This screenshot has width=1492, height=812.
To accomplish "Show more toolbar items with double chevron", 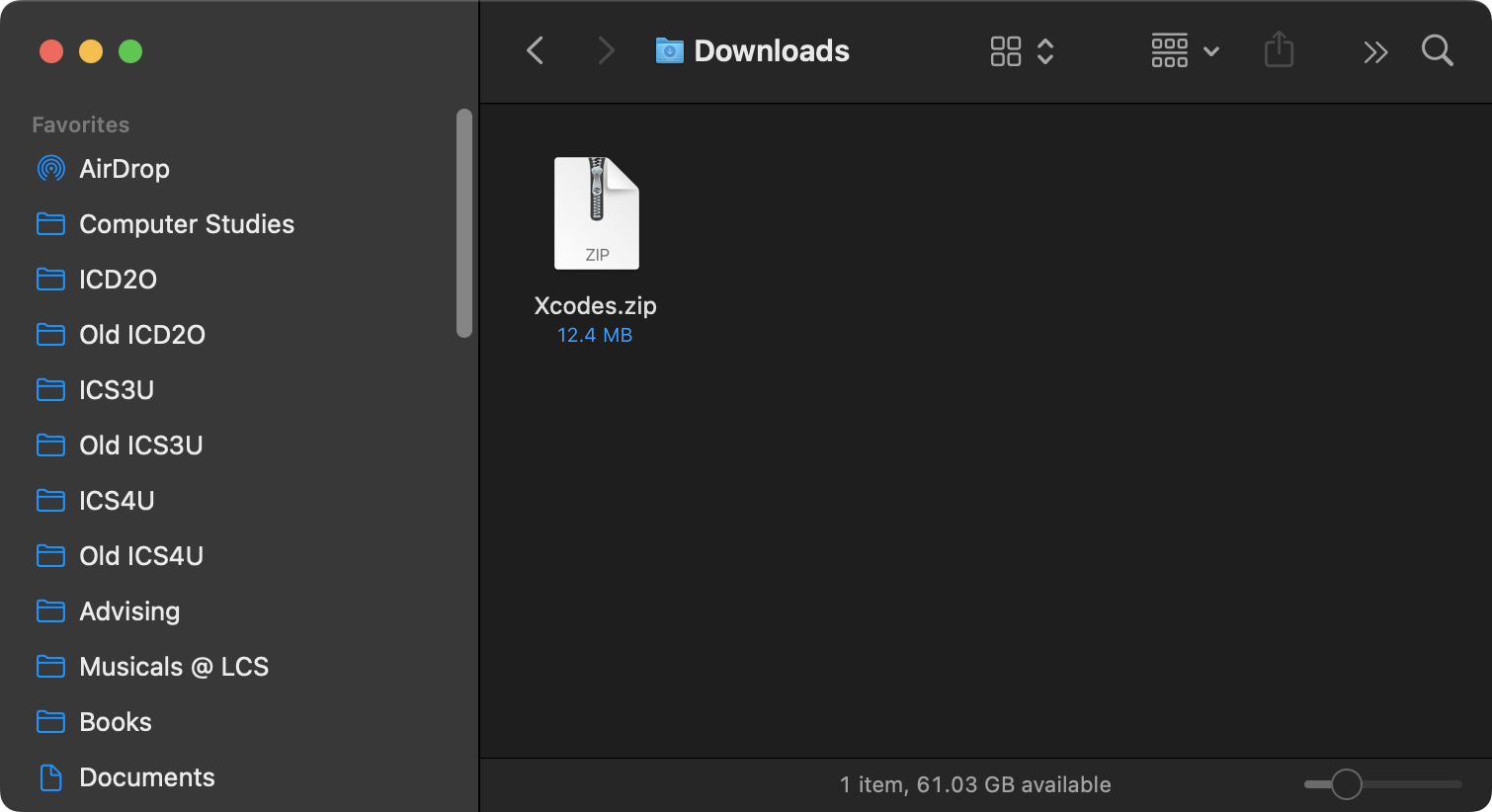I will (x=1375, y=52).
